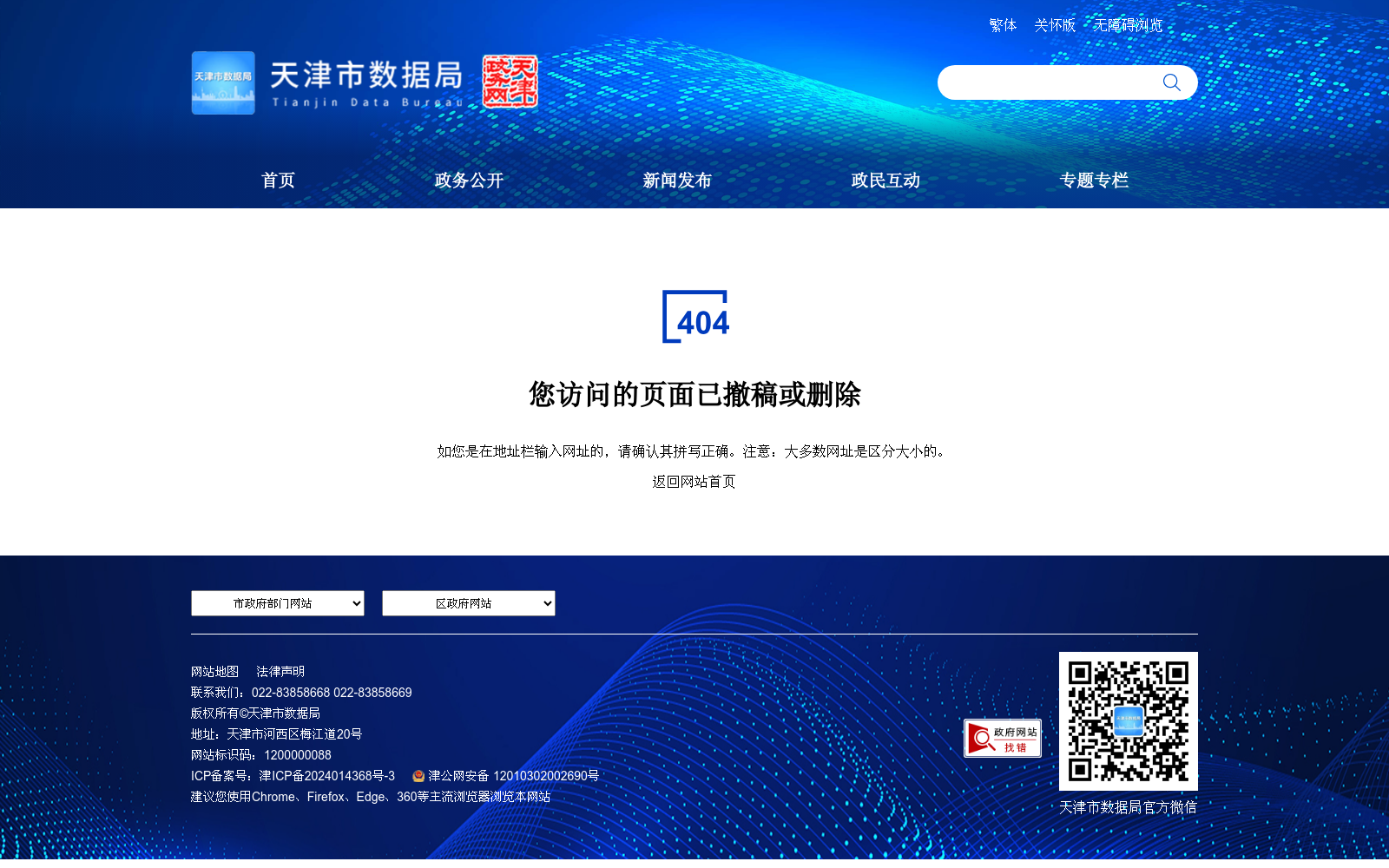Click the contact phone 022-83858668 text
Screen dimensions: 1389x868
point(291,693)
